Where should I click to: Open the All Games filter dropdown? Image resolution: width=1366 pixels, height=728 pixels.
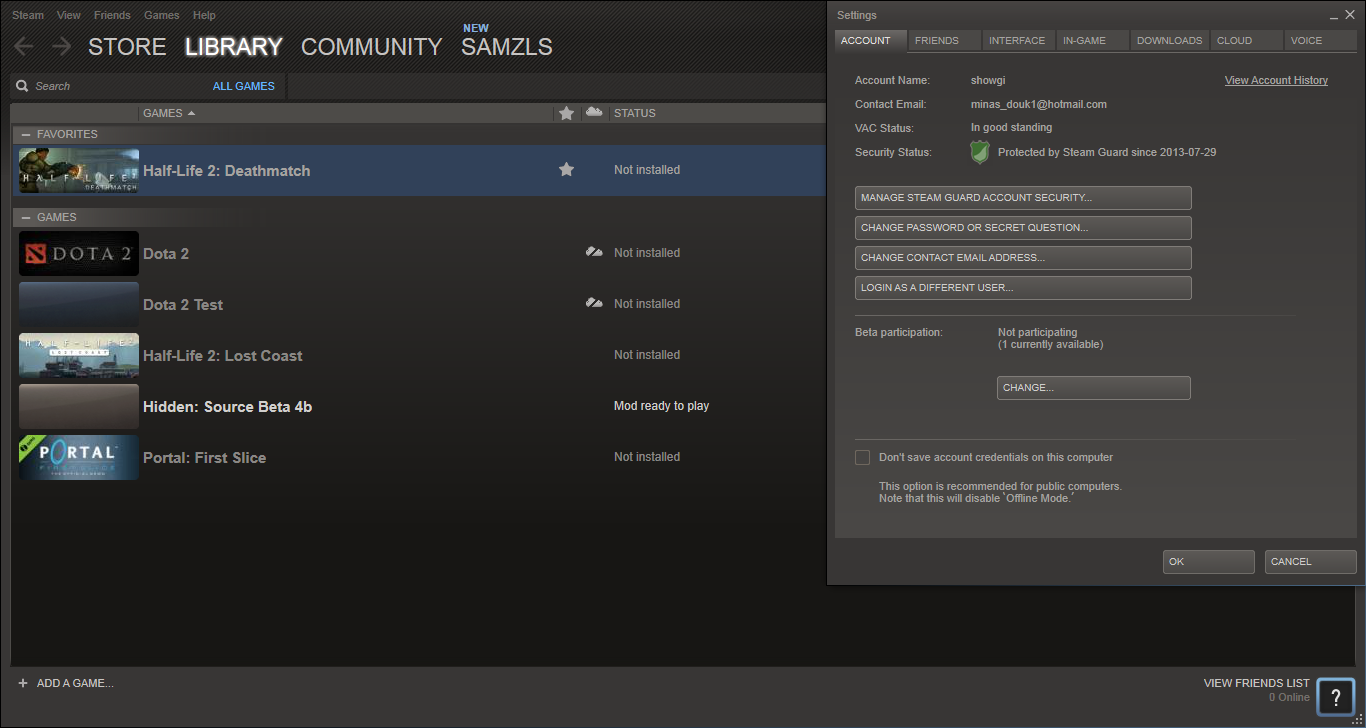pyautogui.click(x=244, y=86)
